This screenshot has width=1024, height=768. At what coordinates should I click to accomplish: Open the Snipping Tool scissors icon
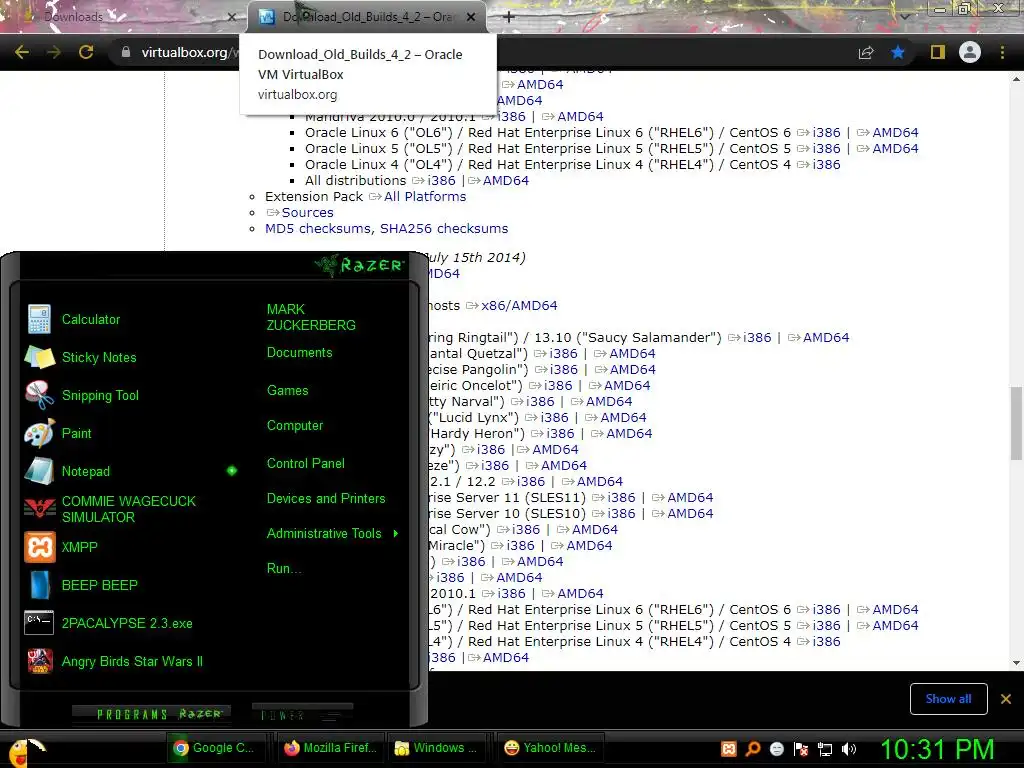click(39, 395)
